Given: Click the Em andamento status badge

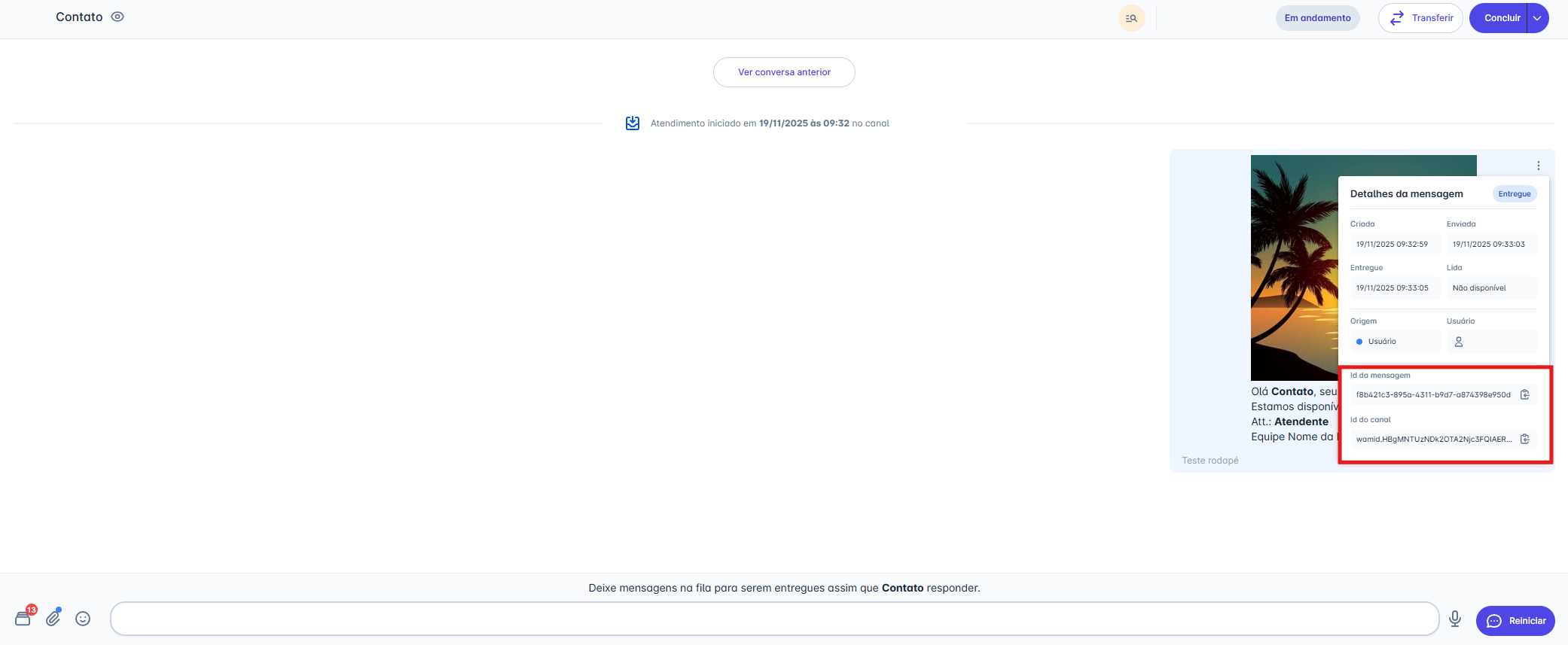Looking at the screenshot, I should click(1317, 18).
